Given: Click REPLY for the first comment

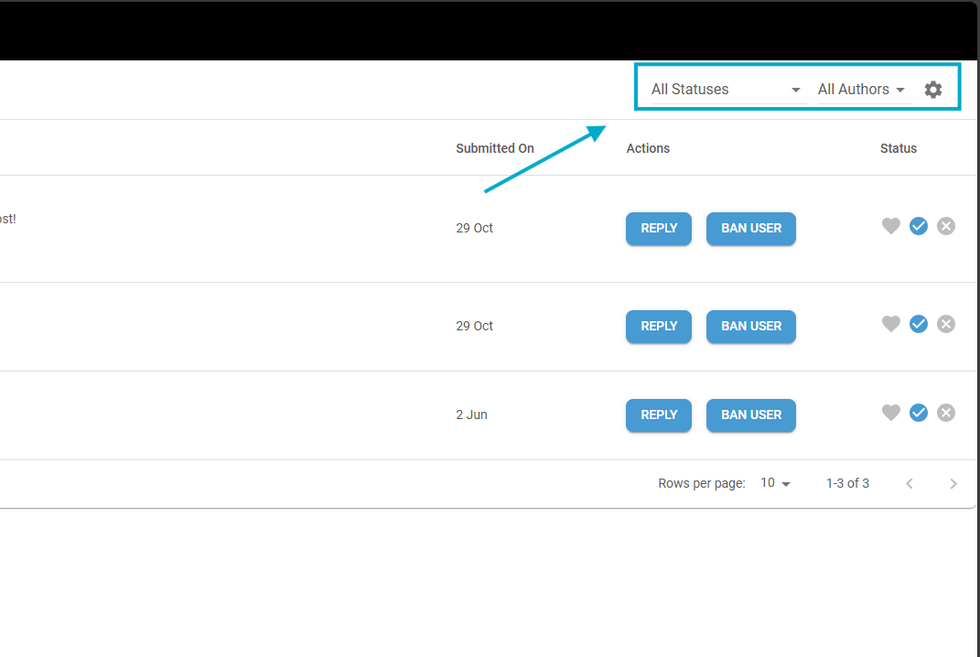Looking at the screenshot, I should 658,228.
